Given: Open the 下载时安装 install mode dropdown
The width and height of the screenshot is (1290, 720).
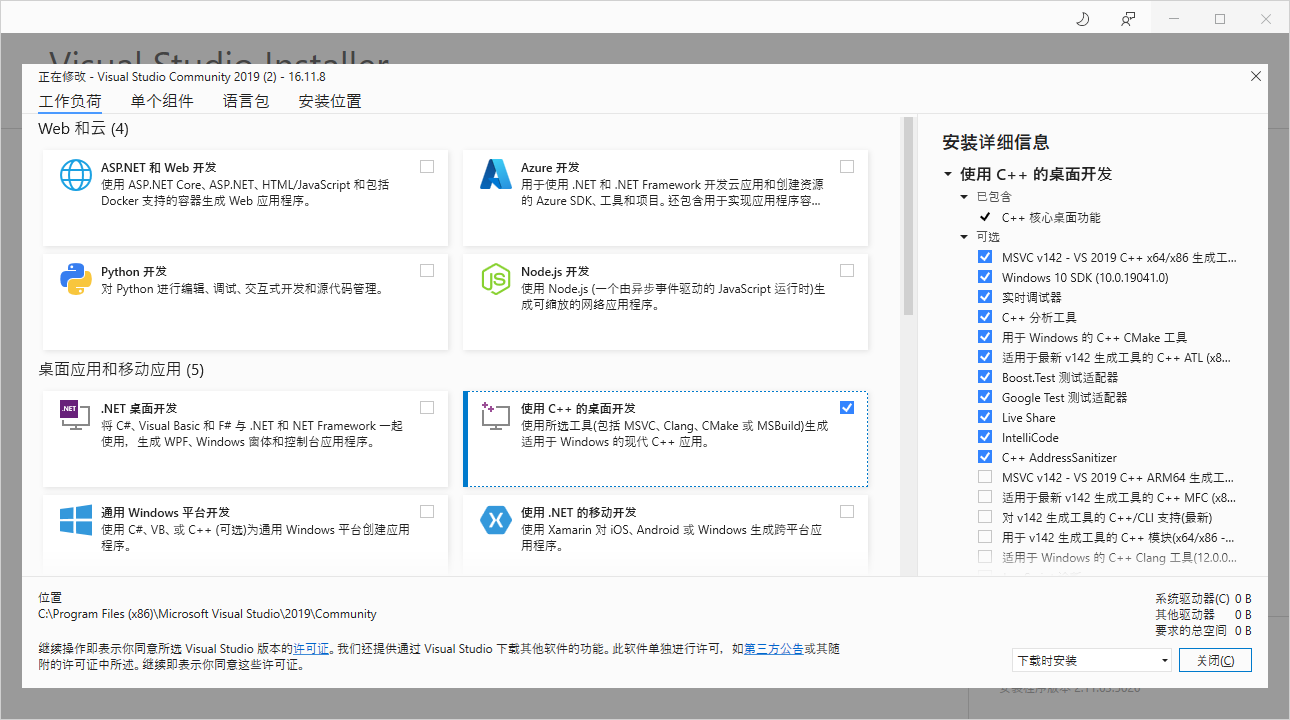Looking at the screenshot, I should [1091, 661].
